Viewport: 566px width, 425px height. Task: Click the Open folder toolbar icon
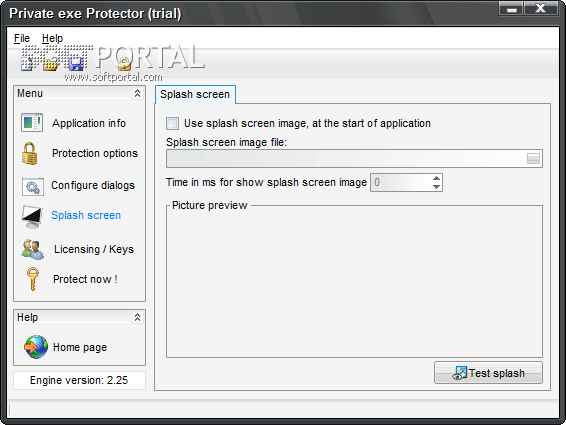51,64
